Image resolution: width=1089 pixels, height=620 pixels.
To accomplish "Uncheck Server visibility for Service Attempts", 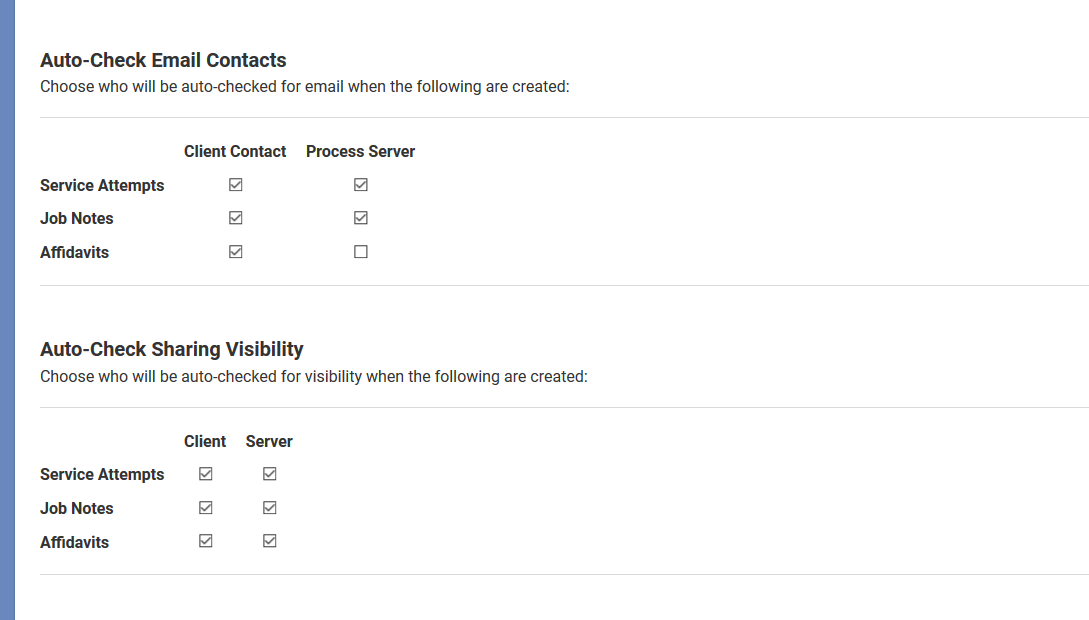I will tap(269, 474).
